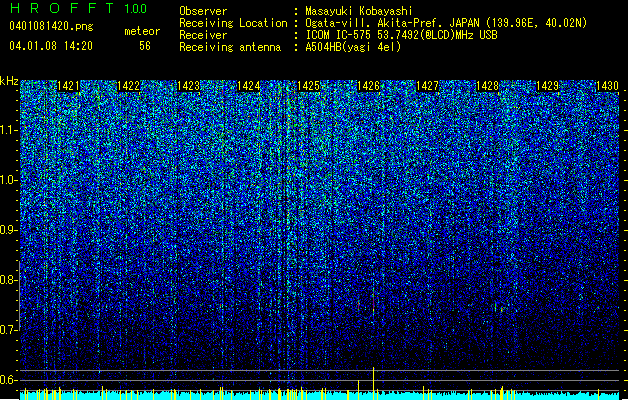This screenshot has height=400, width=629.
Task: Click the version number 1.00
Action: click(x=136, y=9)
